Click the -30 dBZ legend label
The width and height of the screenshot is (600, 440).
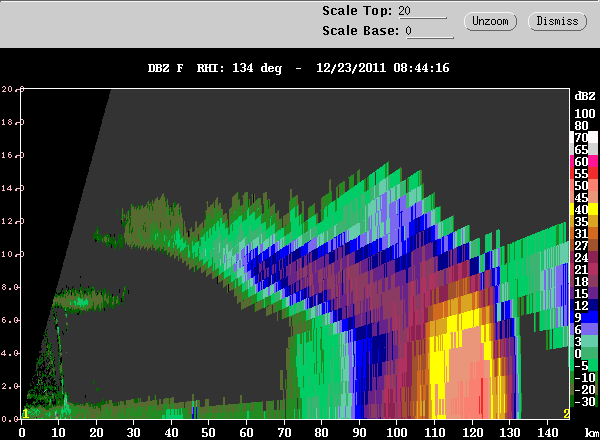(x=585, y=402)
